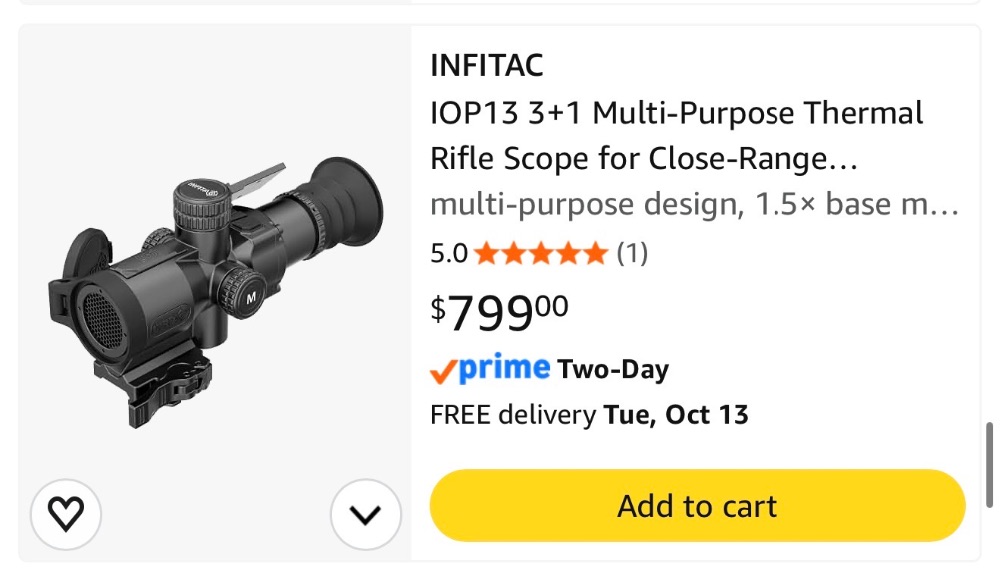The height and width of the screenshot is (570, 1000).
Task: Open the INFITAC brand name link
Action: 487,65
